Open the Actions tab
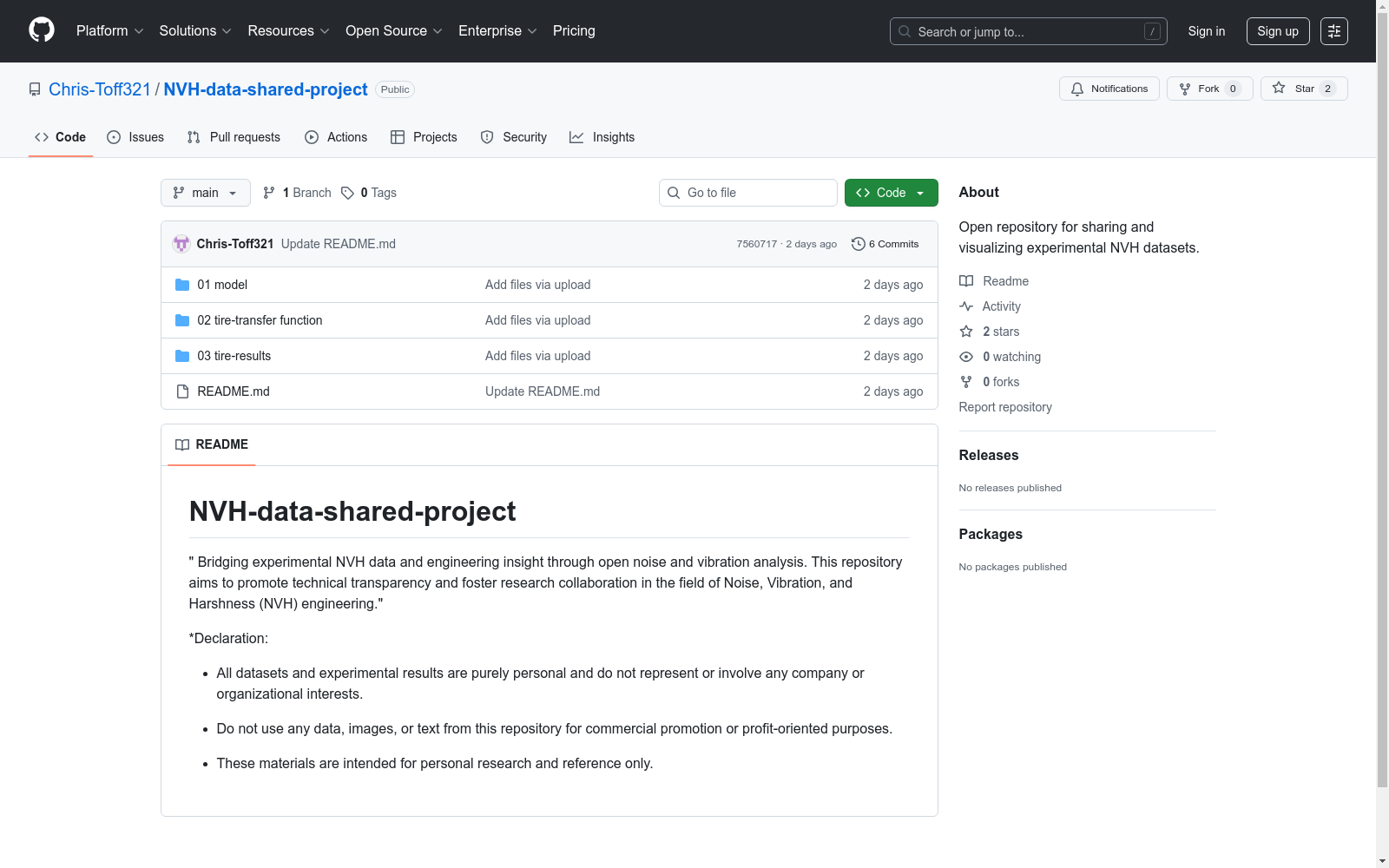The height and width of the screenshot is (868, 1389). [336, 137]
